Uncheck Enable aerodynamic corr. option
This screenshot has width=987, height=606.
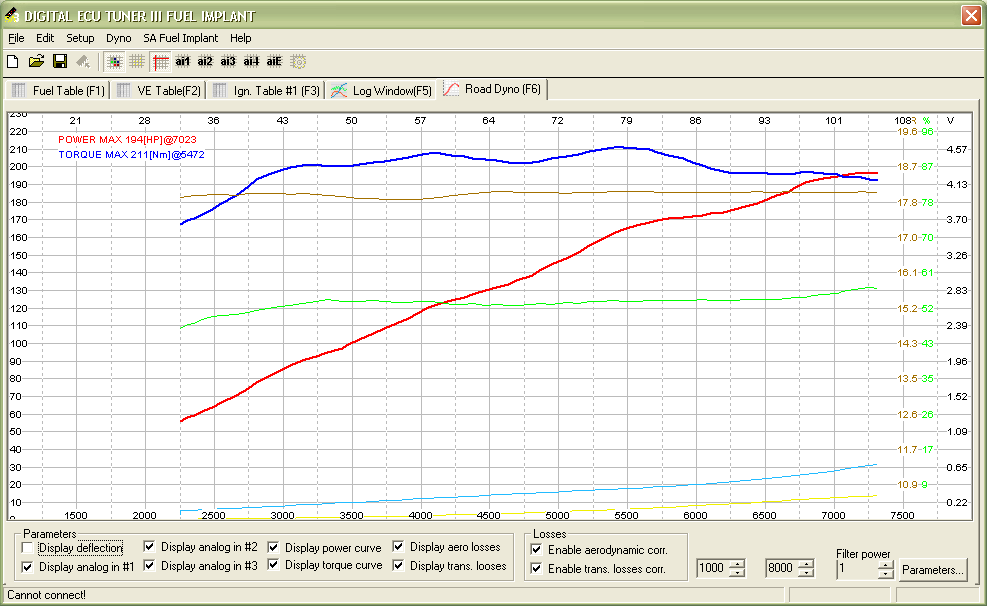537,550
